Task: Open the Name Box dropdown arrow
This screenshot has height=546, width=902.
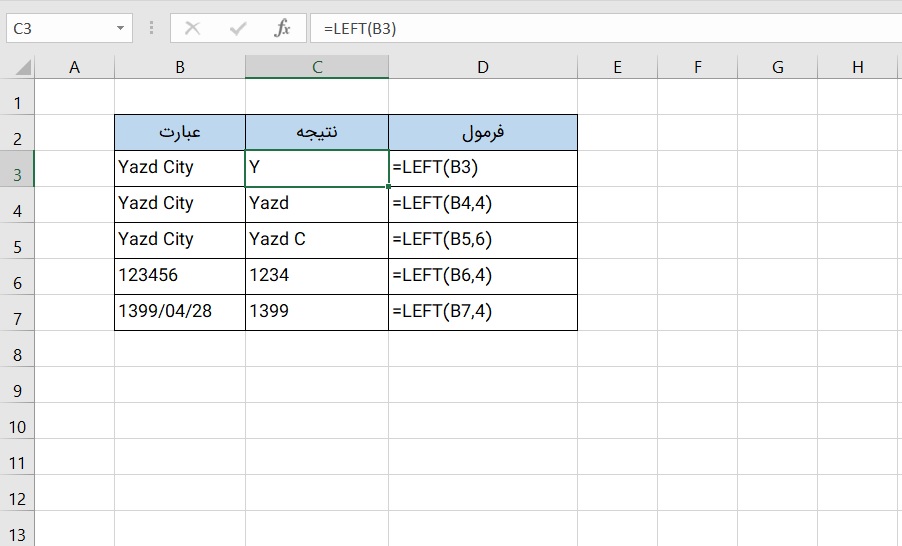Action: click(121, 29)
